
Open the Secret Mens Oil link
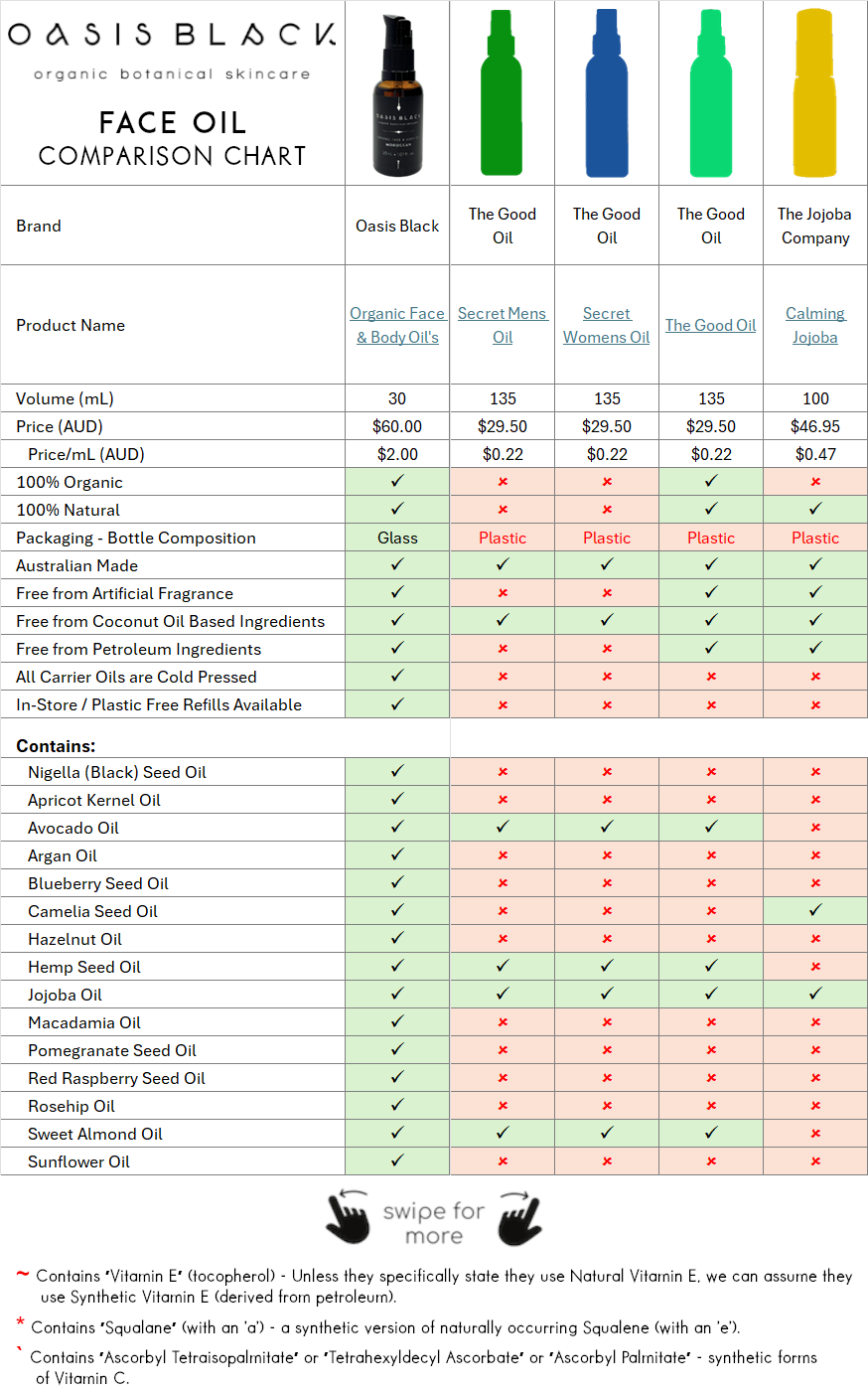[503, 325]
